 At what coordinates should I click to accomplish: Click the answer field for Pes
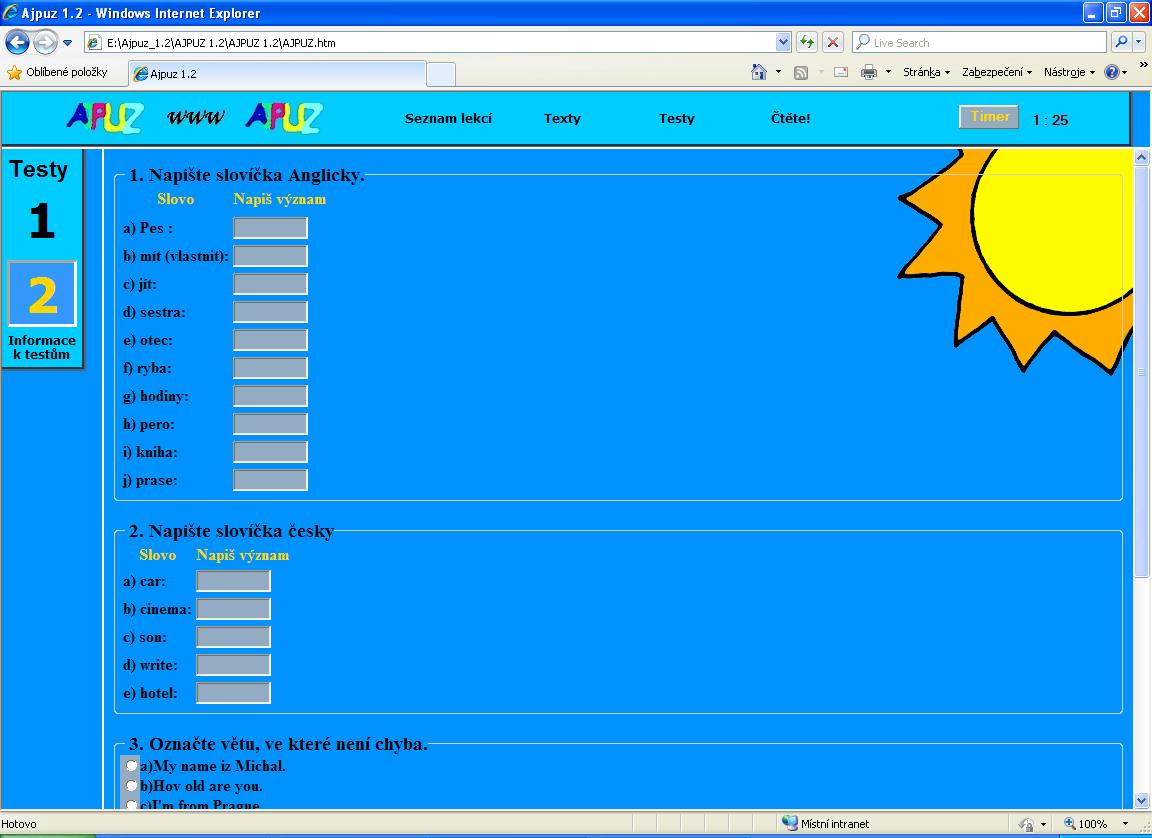270,228
